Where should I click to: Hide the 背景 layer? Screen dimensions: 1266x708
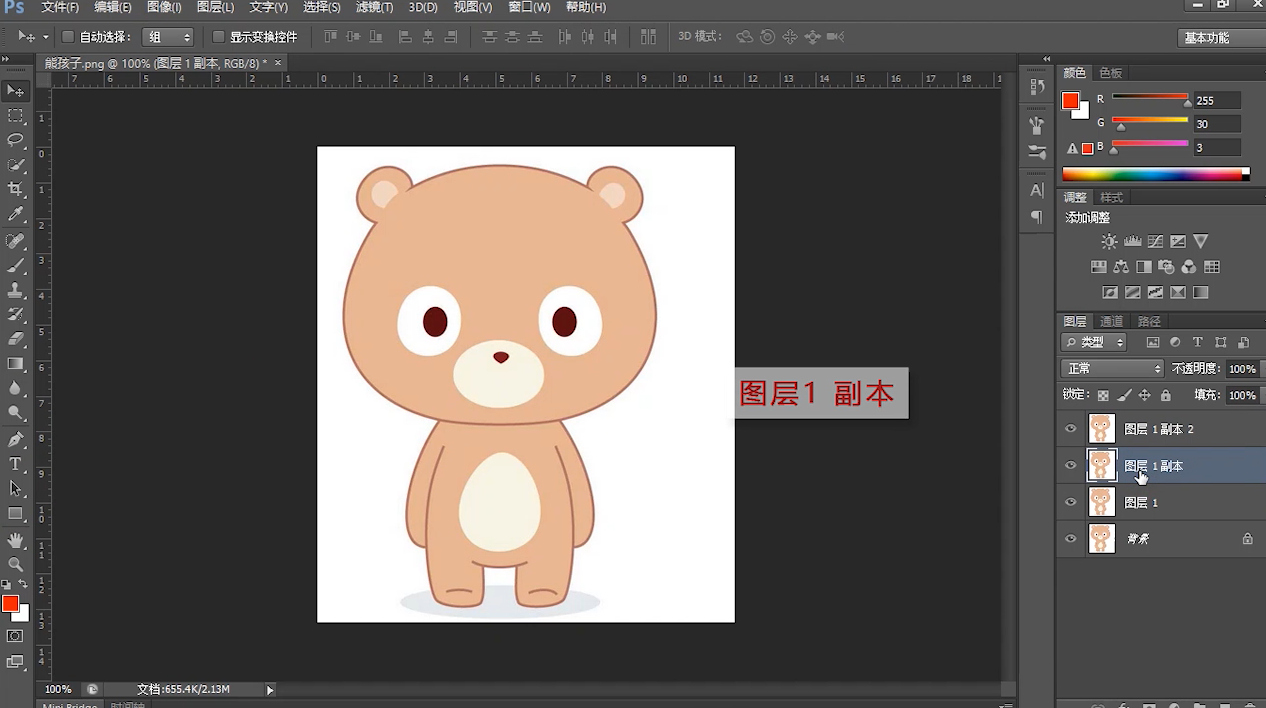1071,538
